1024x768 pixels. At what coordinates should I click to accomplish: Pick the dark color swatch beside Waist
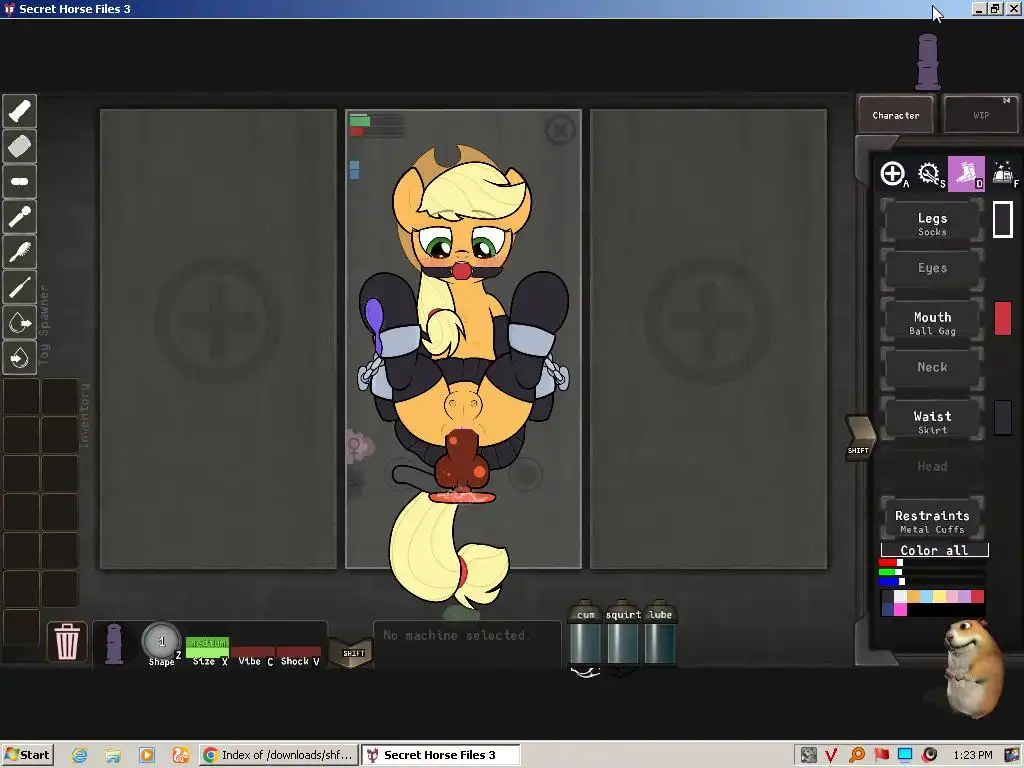tap(1002, 418)
